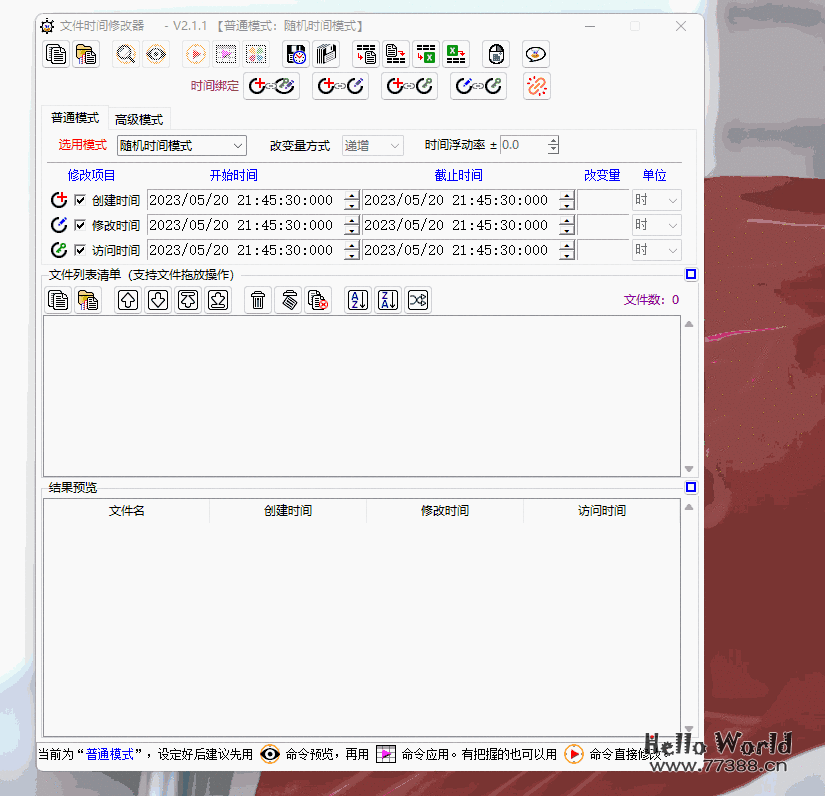Click the eye preview icon in the top toolbar
Screen dimensions: 825x796
(x=155, y=55)
